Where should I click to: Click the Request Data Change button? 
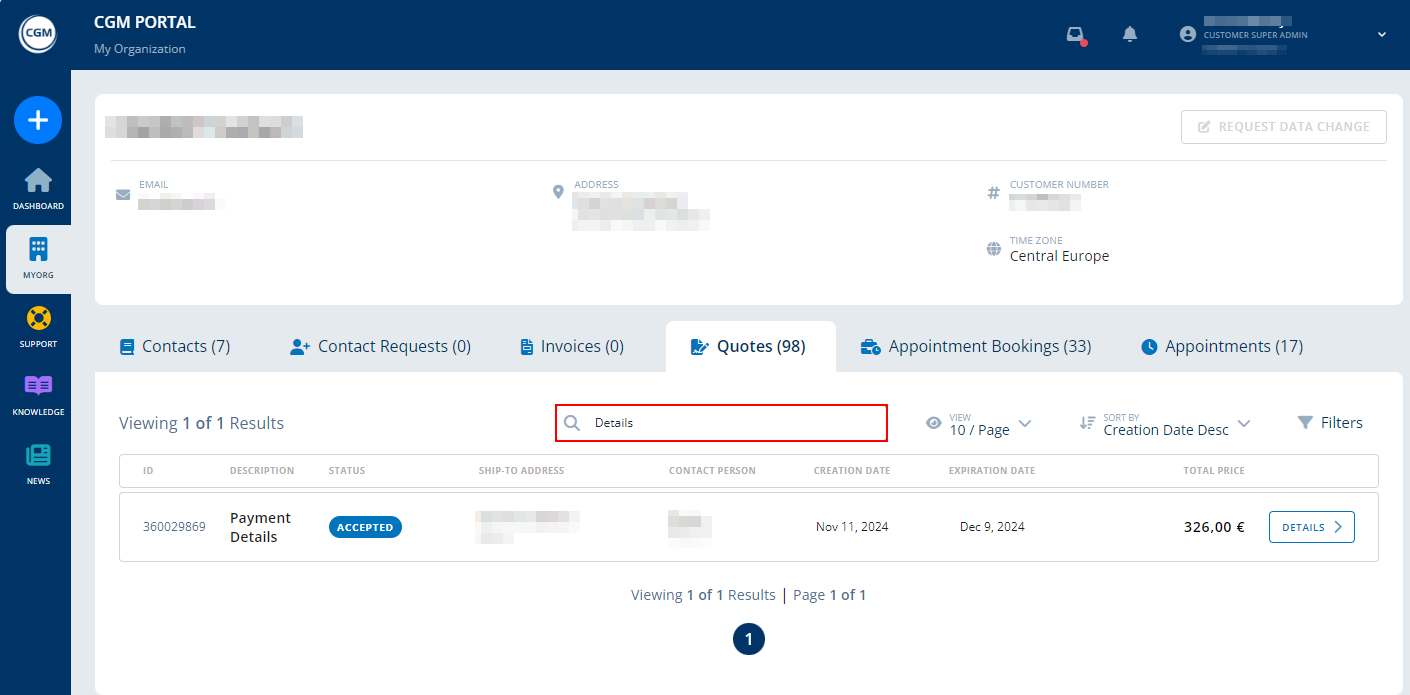point(1283,127)
